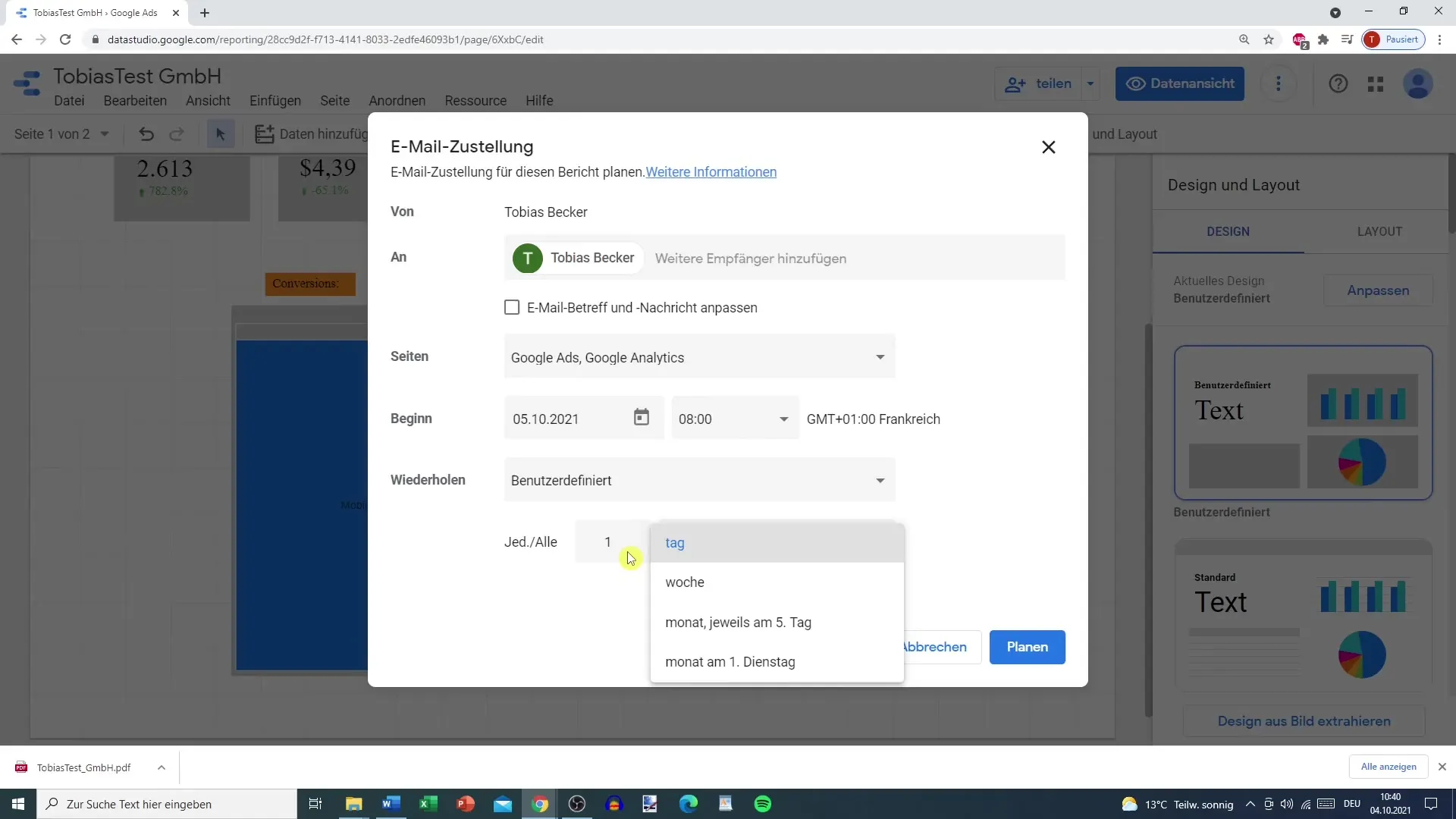The image size is (1456, 819).
Task: Close the E-Mail-Zustellung dialog
Action: coord(1048,147)
